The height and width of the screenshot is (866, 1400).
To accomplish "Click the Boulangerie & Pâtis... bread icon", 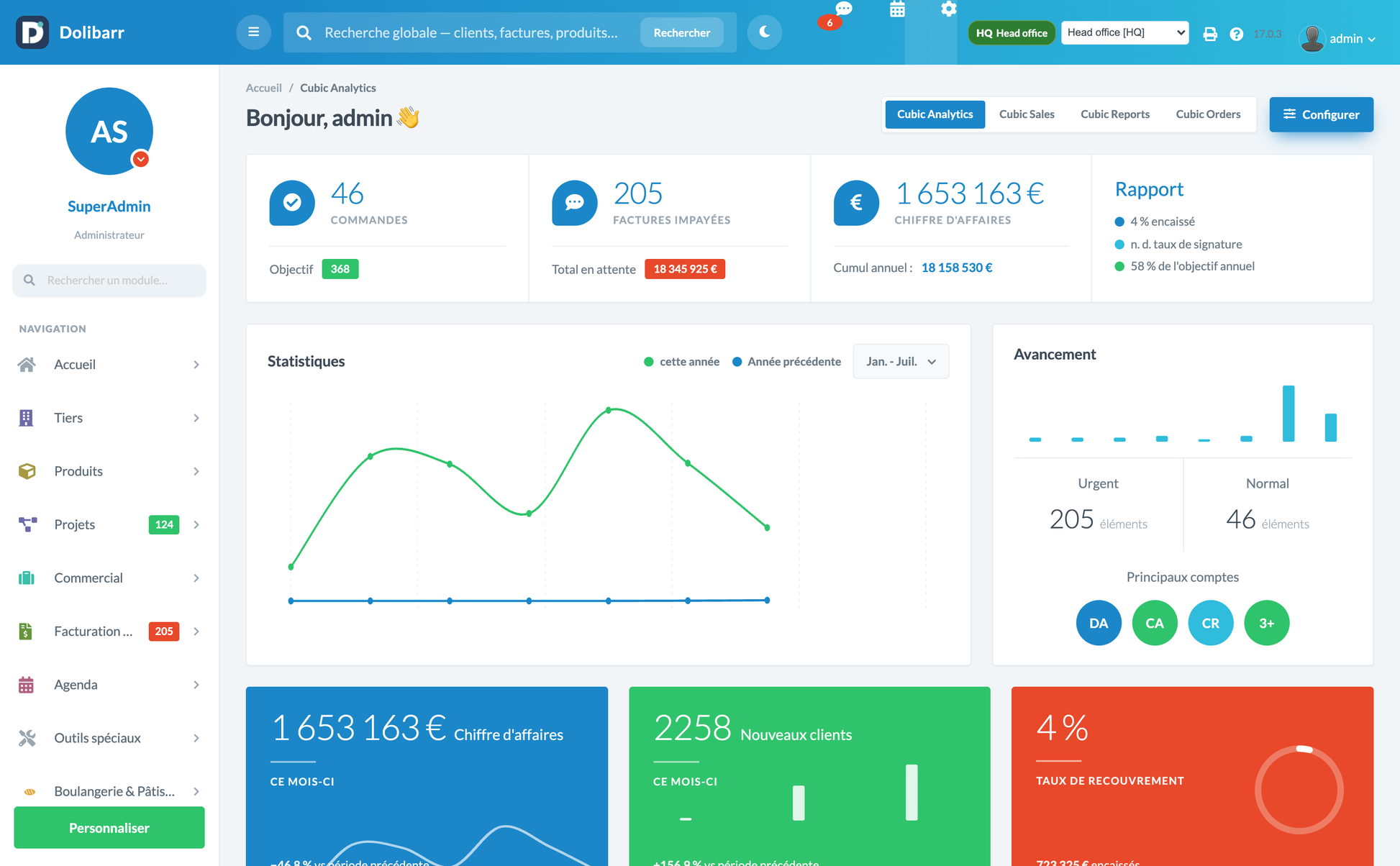I will (29, 792).
